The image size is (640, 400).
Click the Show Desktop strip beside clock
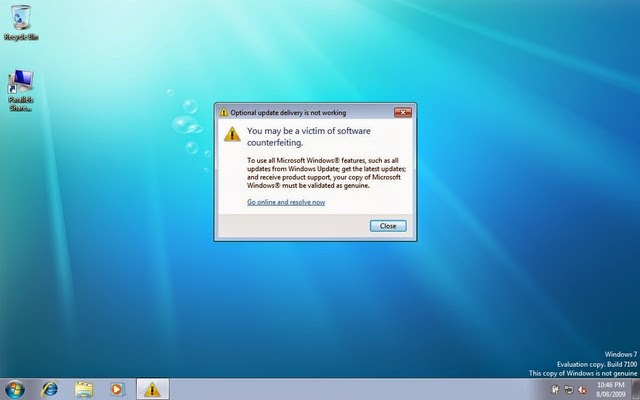(x=636, y=389)
